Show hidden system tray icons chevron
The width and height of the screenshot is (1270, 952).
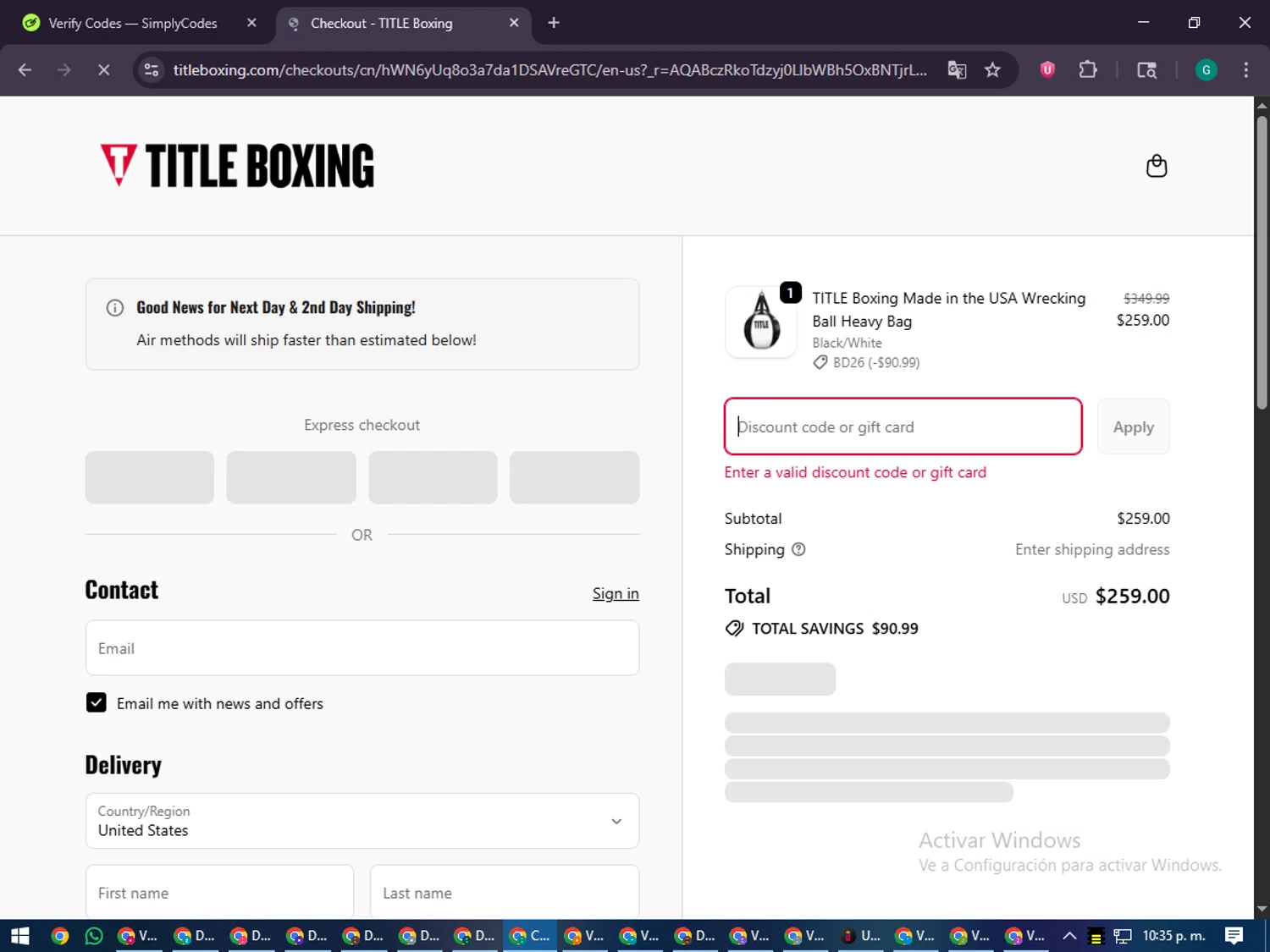pos(1069,935)
